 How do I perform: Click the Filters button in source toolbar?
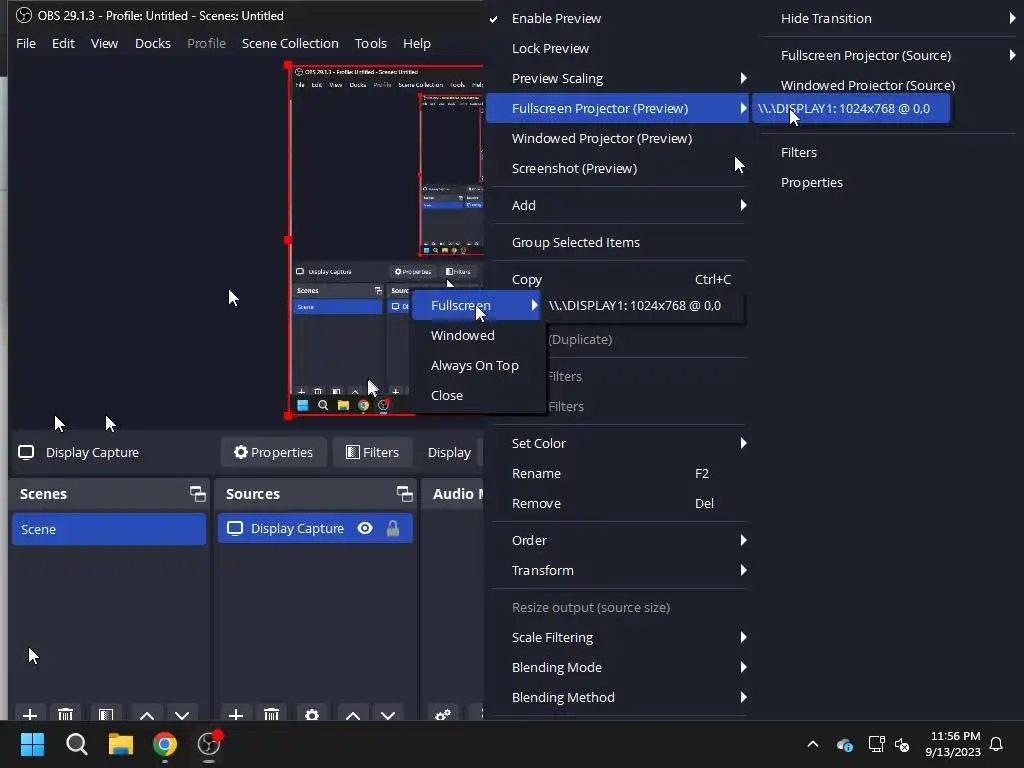point(372,452)
